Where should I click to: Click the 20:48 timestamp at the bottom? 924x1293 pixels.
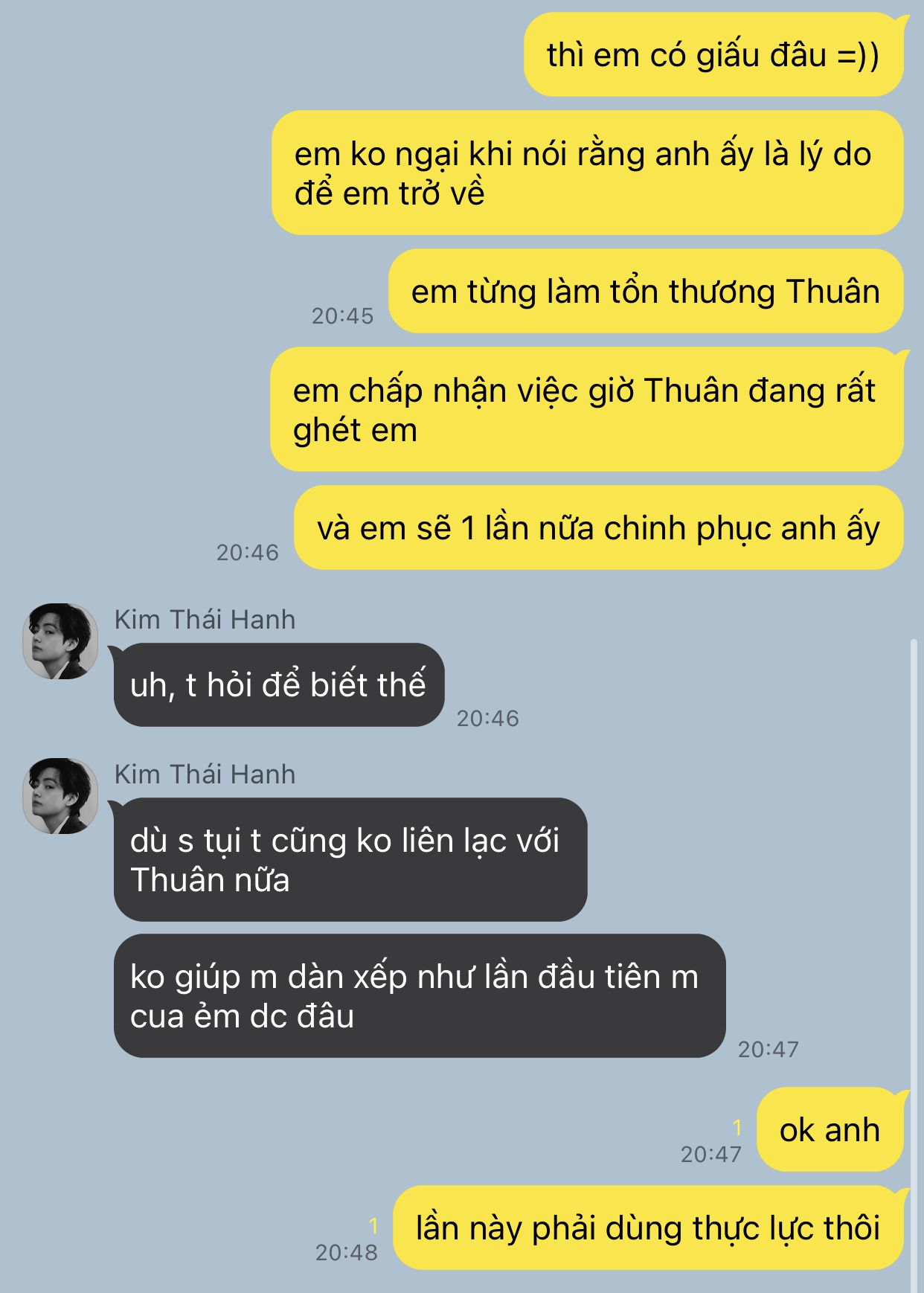(347, 1252)
